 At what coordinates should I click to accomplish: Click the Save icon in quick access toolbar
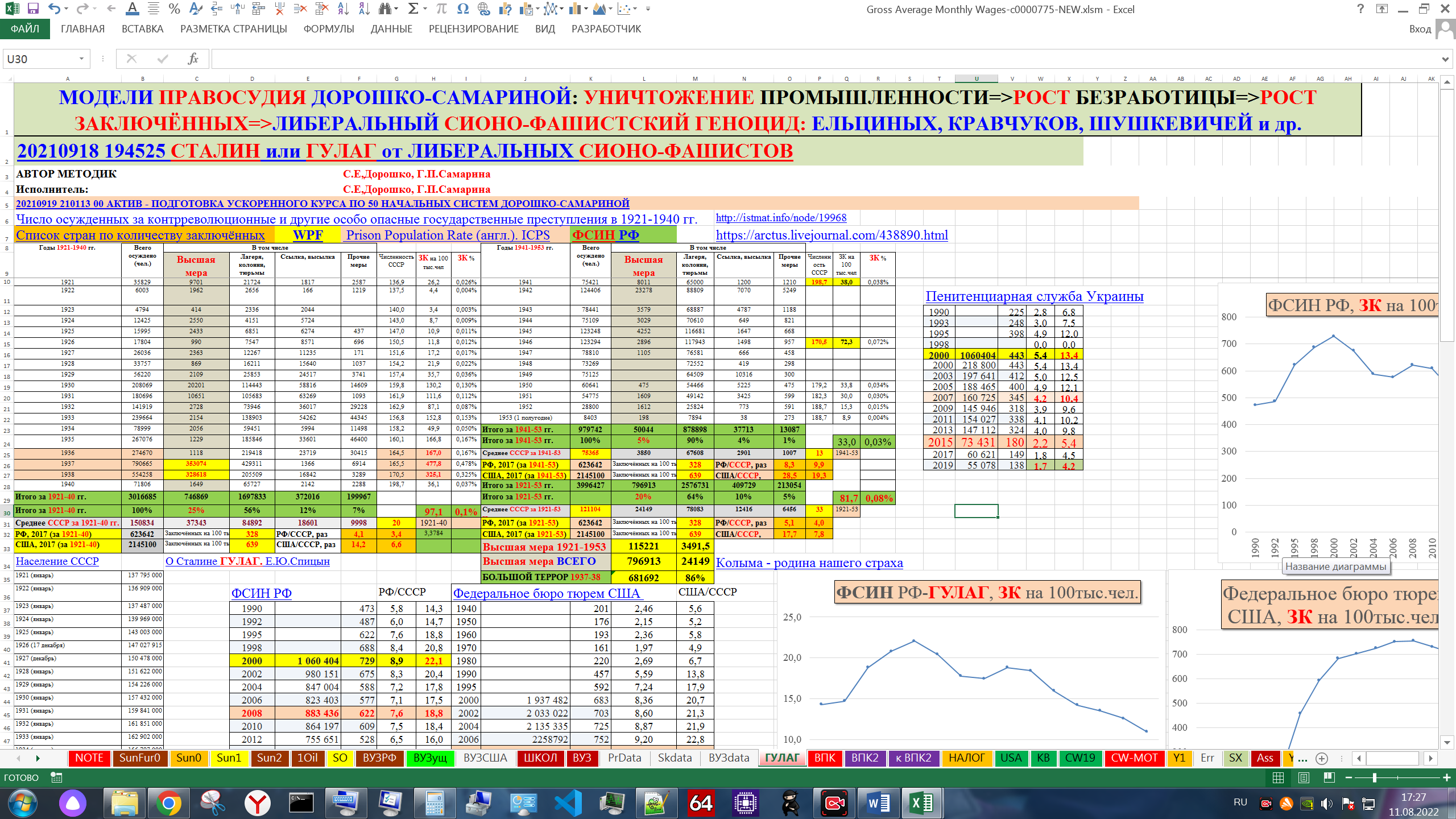(32, 9)
